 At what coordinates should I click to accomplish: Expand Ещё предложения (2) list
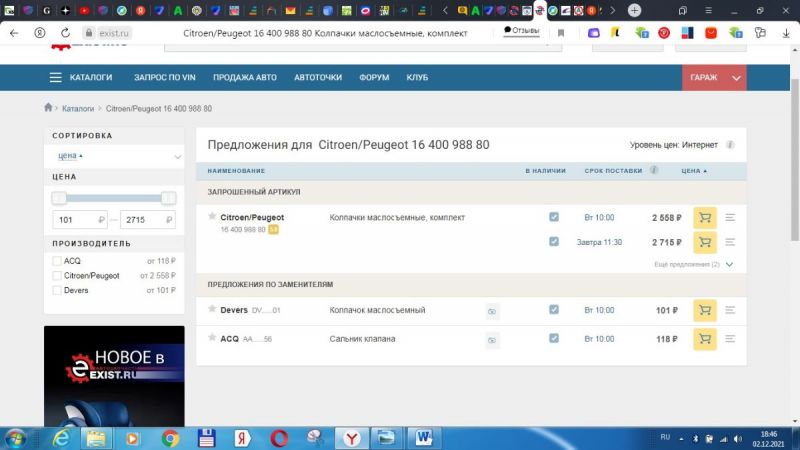pyautogui.click(x=693, y=264)
